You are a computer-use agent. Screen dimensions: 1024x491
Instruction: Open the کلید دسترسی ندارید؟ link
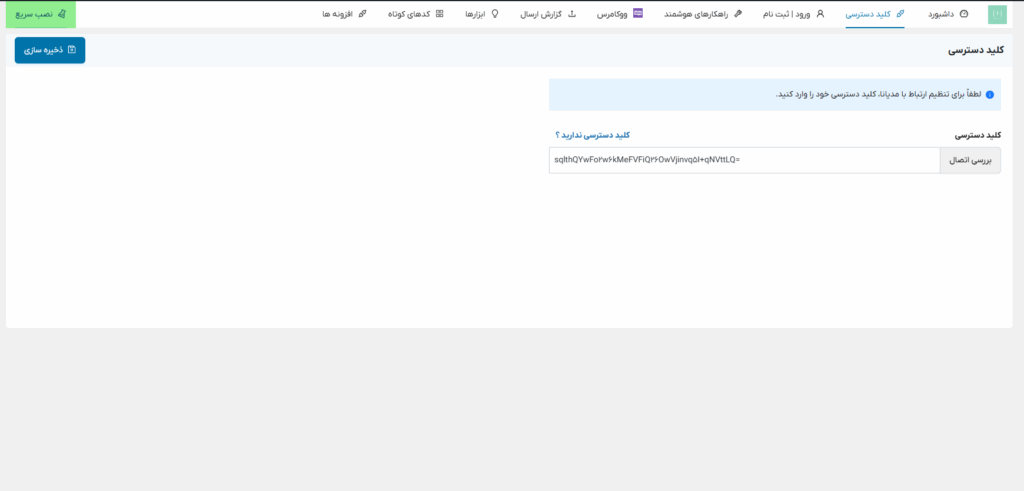[x=592, y=134]
